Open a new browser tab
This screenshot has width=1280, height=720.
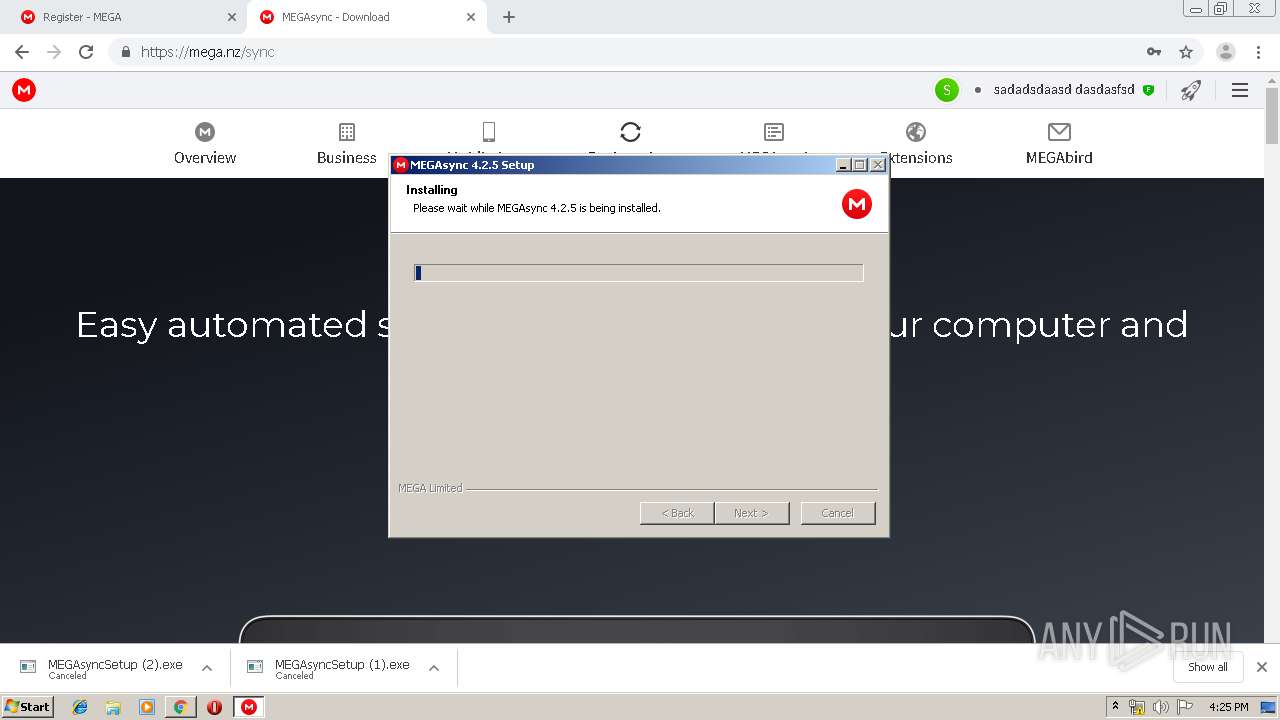click(509, 17)
